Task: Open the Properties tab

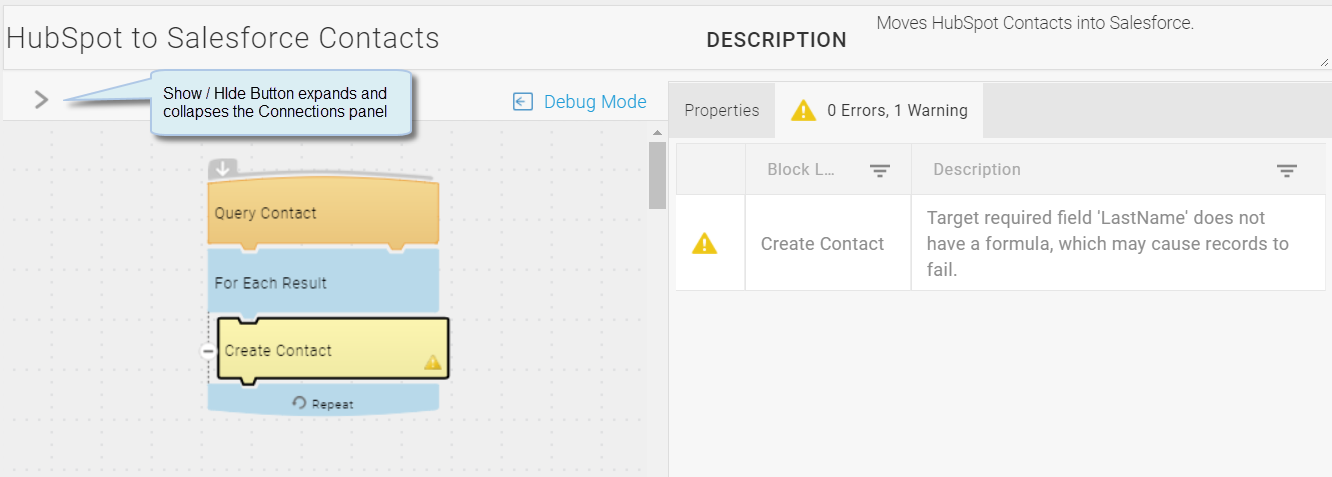Action: tap(721, 110)
